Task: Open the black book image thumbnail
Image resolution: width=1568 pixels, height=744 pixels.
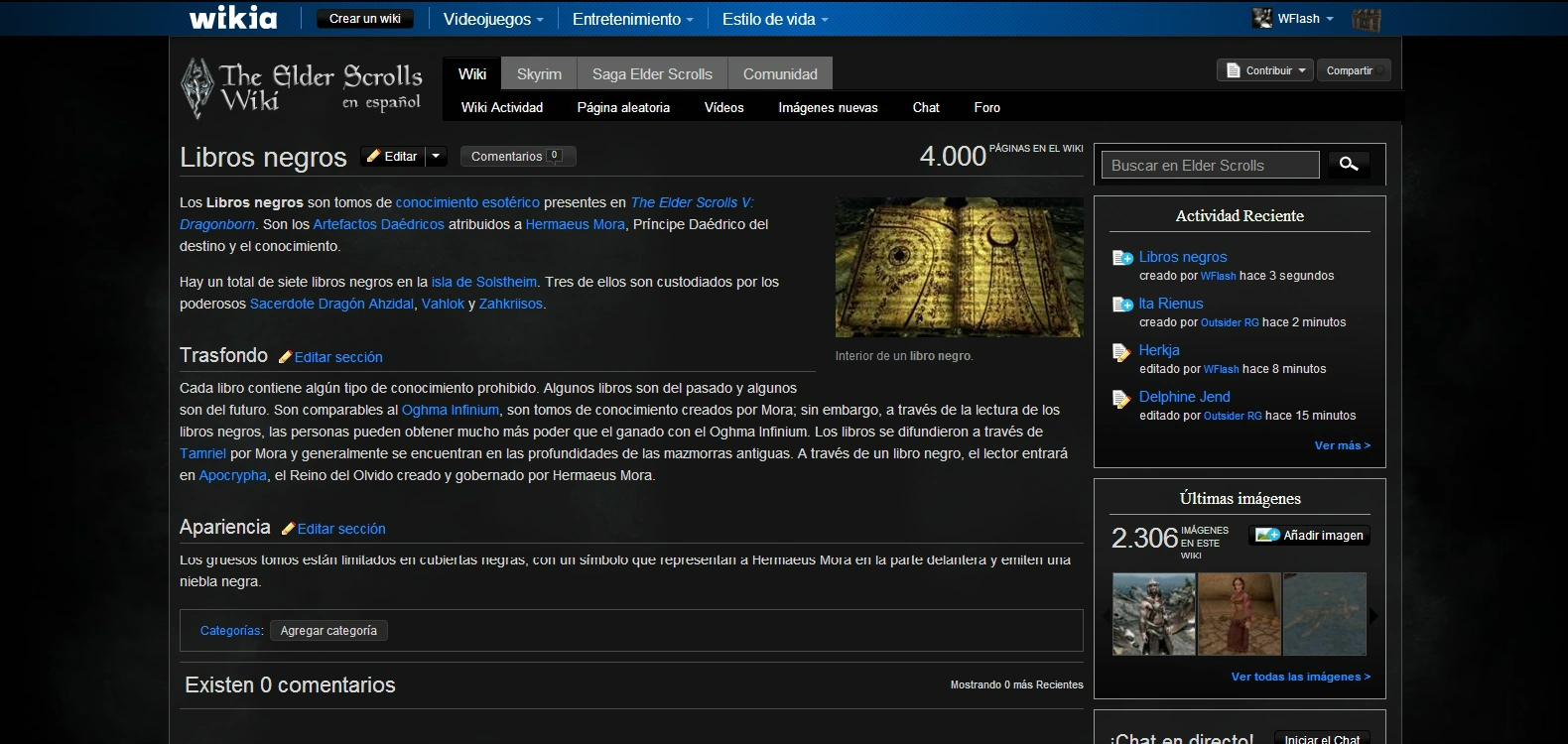Action: pos(959,267)
